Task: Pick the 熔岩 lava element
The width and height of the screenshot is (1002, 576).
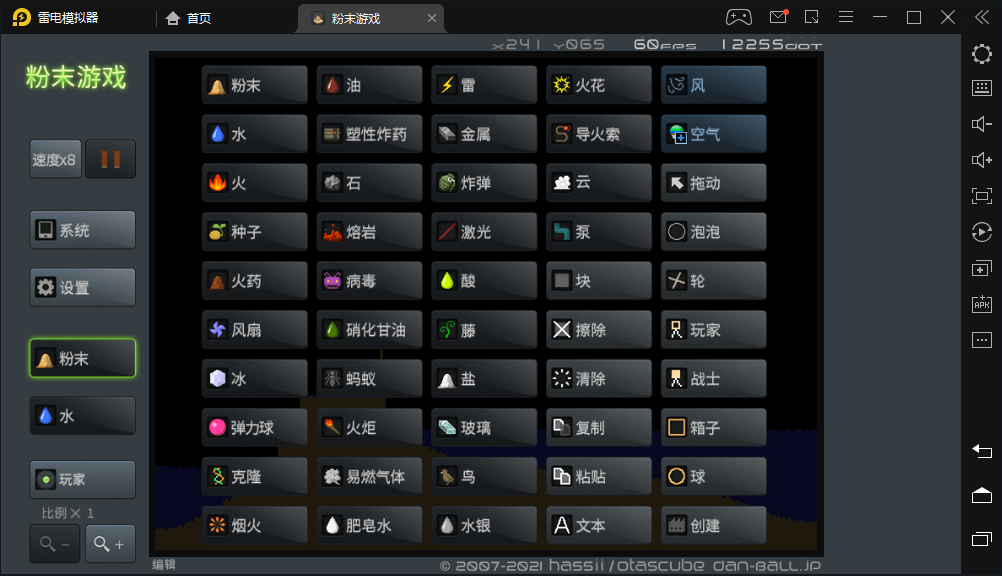Action: 369,231
